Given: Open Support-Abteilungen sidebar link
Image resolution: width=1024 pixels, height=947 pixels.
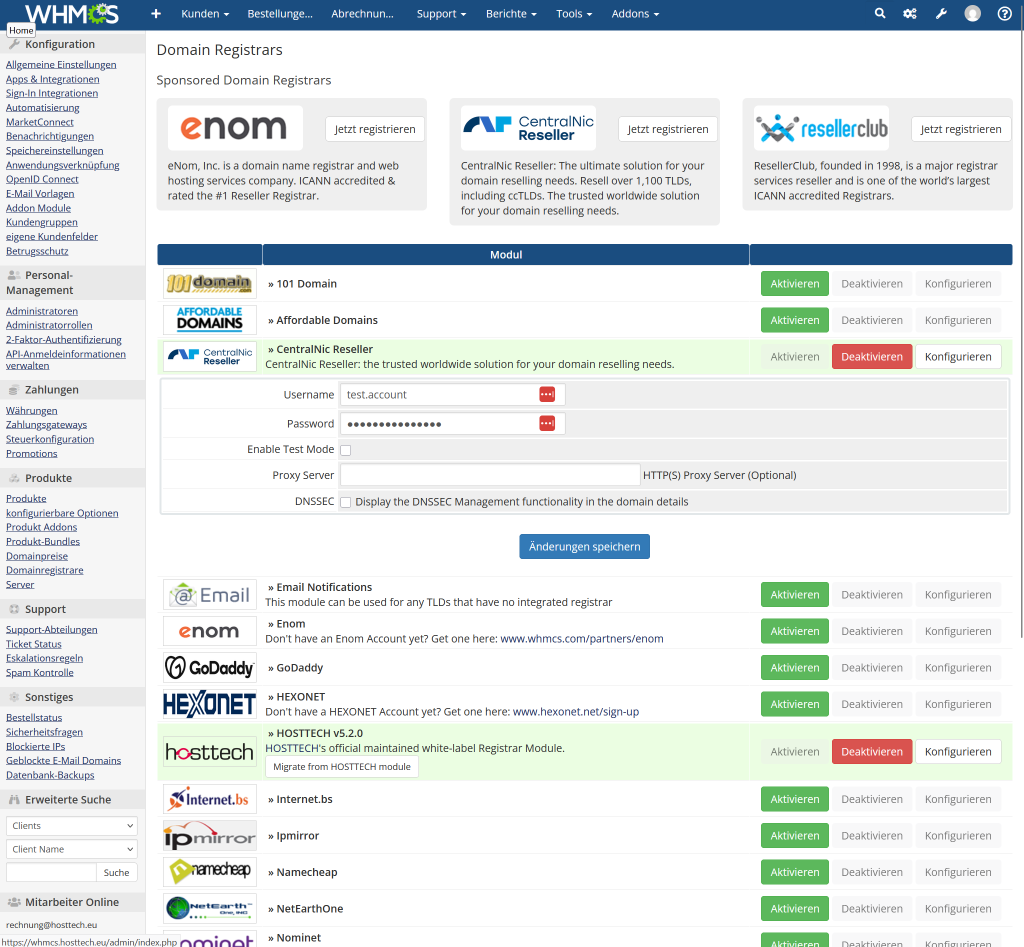Looking at the screenshot, I should pyautogui.click(x=52, y=630).
